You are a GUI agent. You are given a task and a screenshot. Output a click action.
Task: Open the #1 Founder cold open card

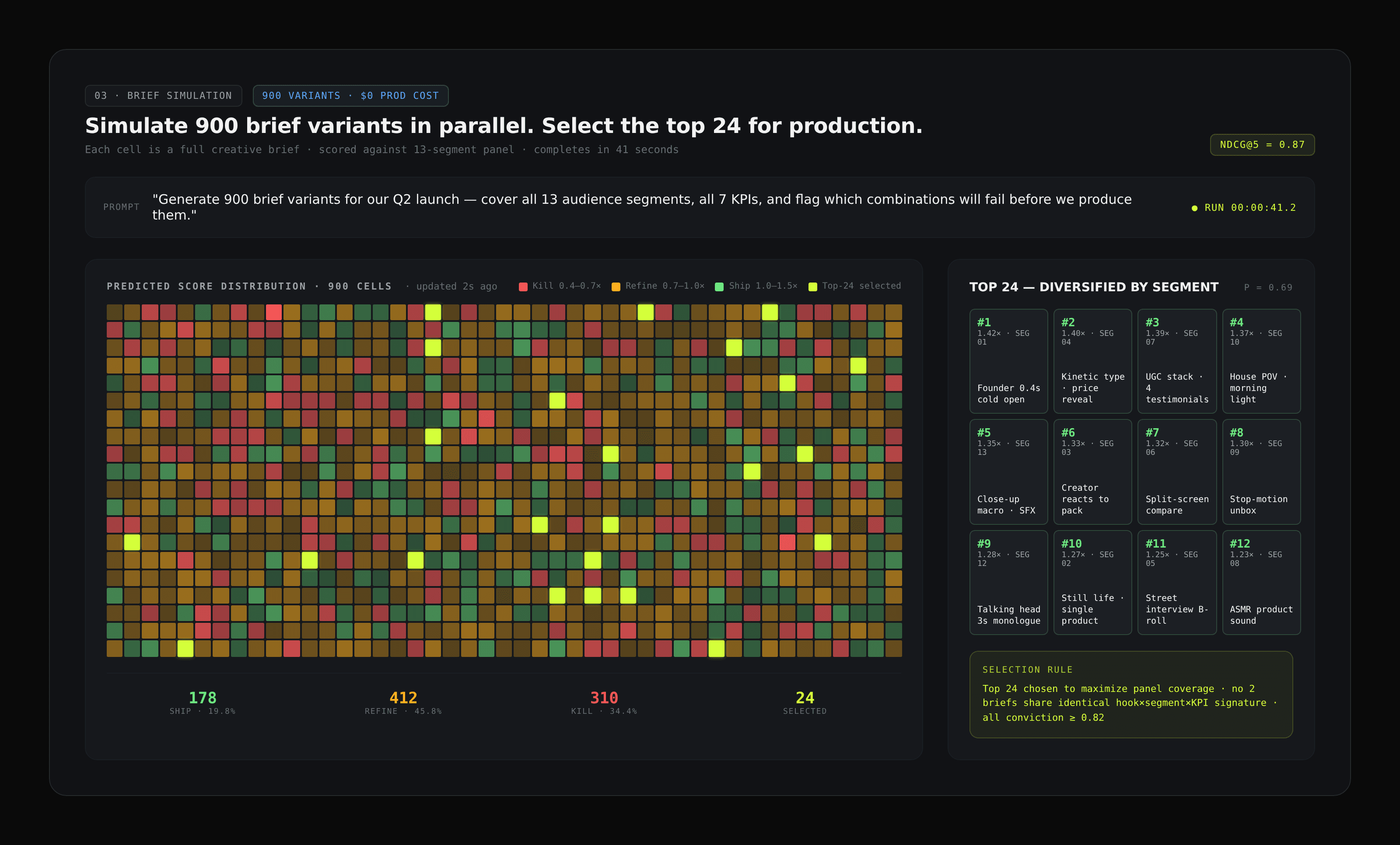[x=1008, y=361]
